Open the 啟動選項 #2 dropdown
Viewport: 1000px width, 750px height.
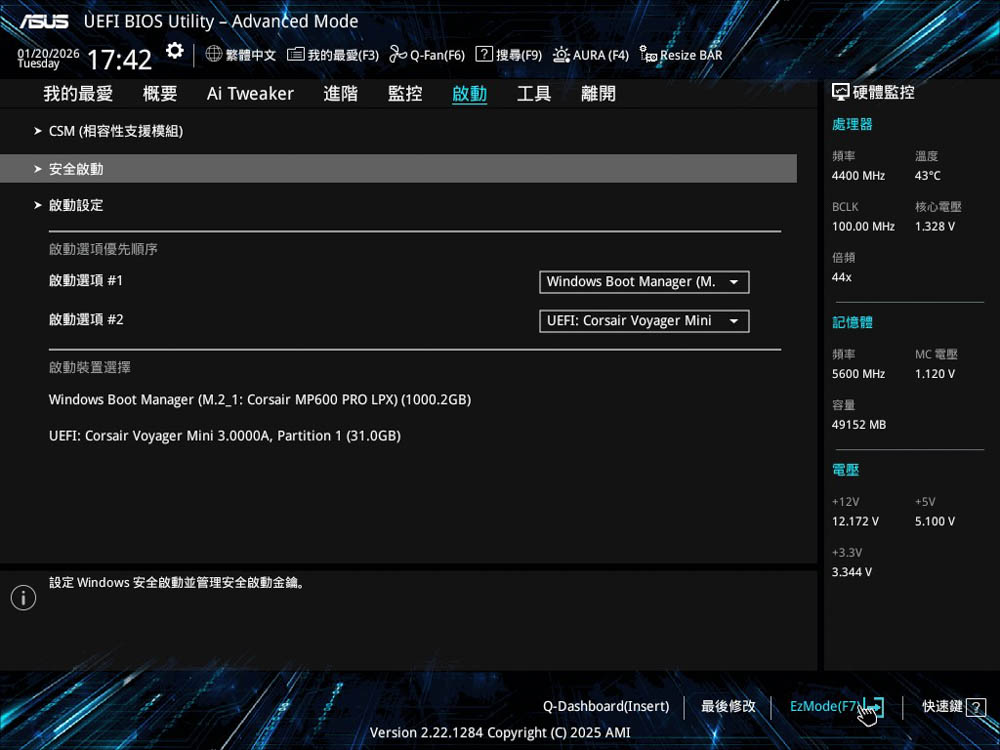point(644,321)
